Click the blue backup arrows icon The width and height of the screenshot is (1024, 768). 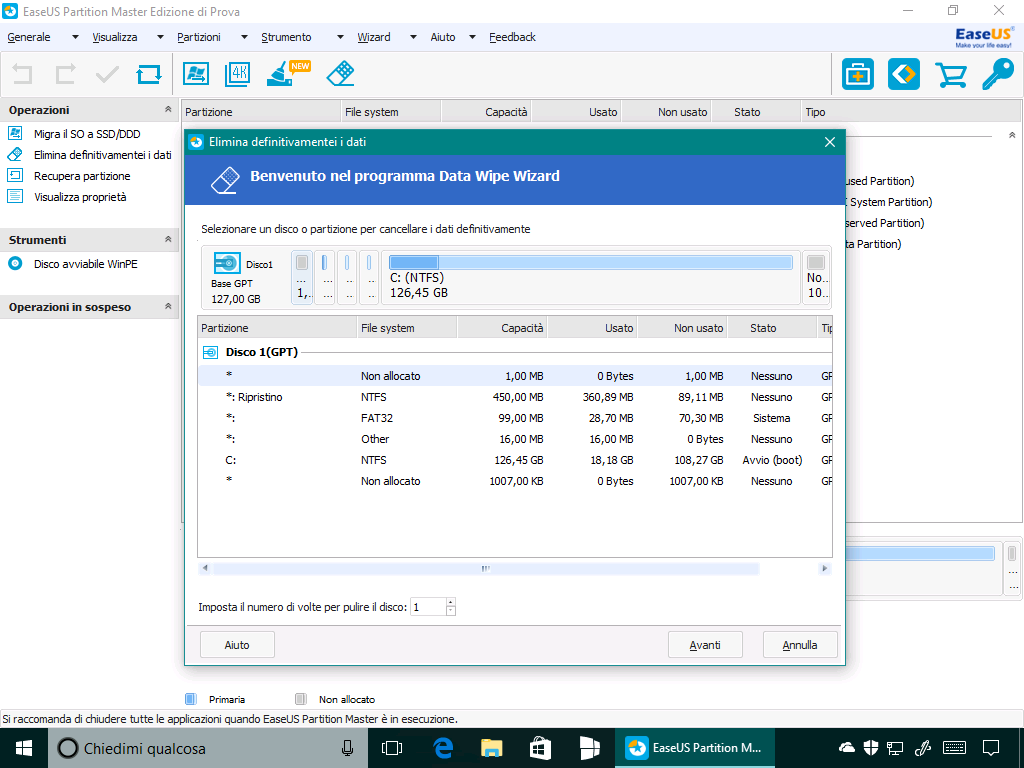(904, 74)
